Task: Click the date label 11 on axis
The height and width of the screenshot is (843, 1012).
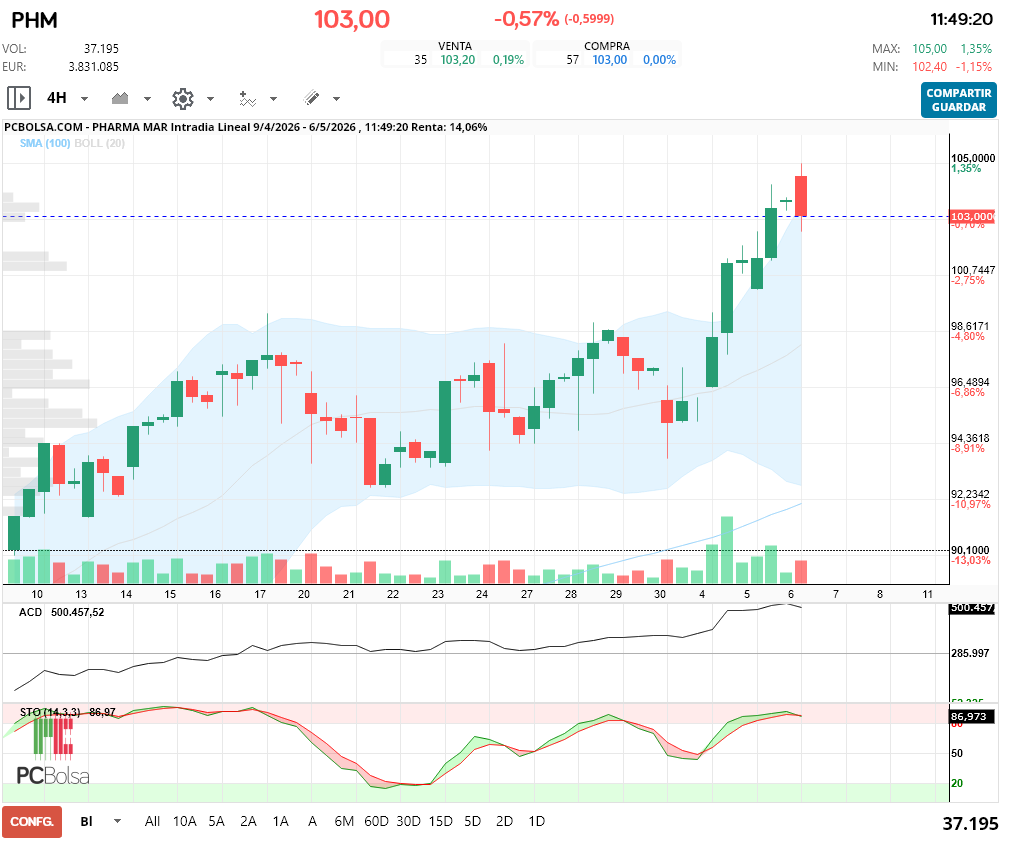Action: [x=927, y=594]
